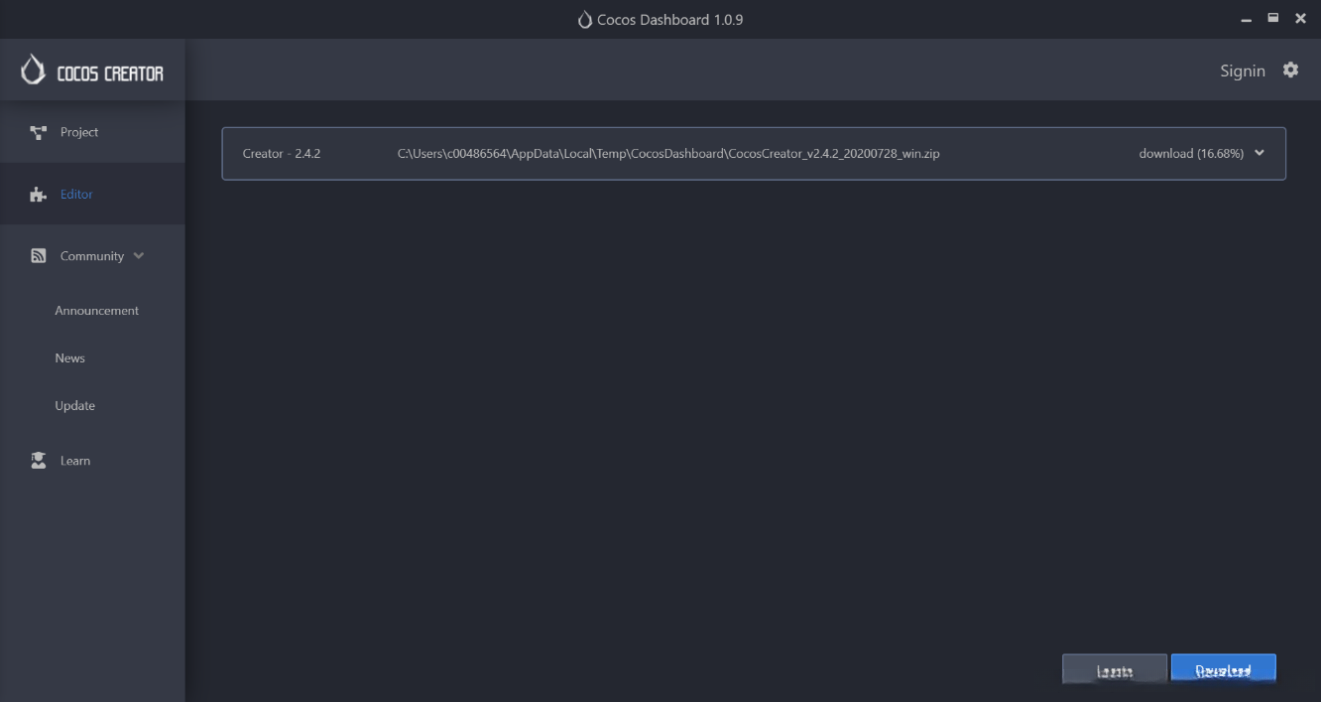
Task: Click the Cocos Dashboard title bar icon
Action: (585, 20)
